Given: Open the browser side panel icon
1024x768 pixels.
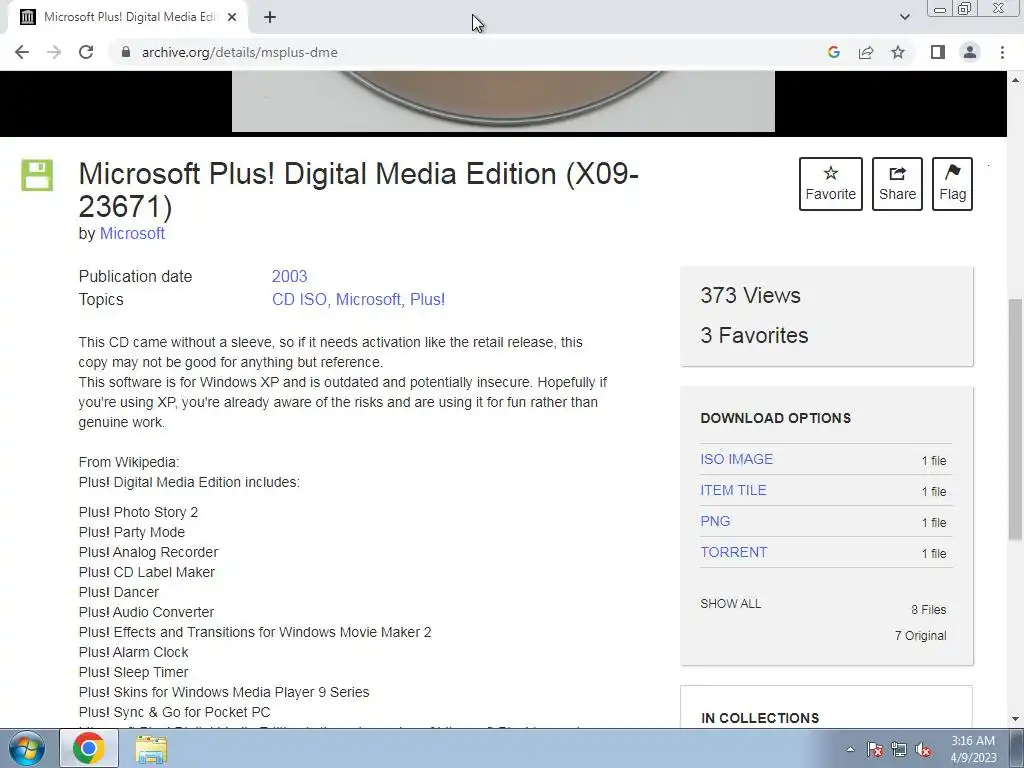Looking at the screenshot, I should click(938, 52).
